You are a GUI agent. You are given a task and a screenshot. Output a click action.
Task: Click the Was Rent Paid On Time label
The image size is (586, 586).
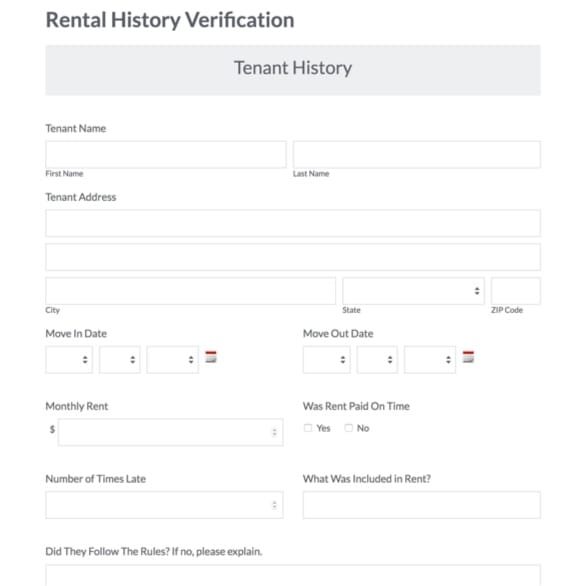click(357, 406)
